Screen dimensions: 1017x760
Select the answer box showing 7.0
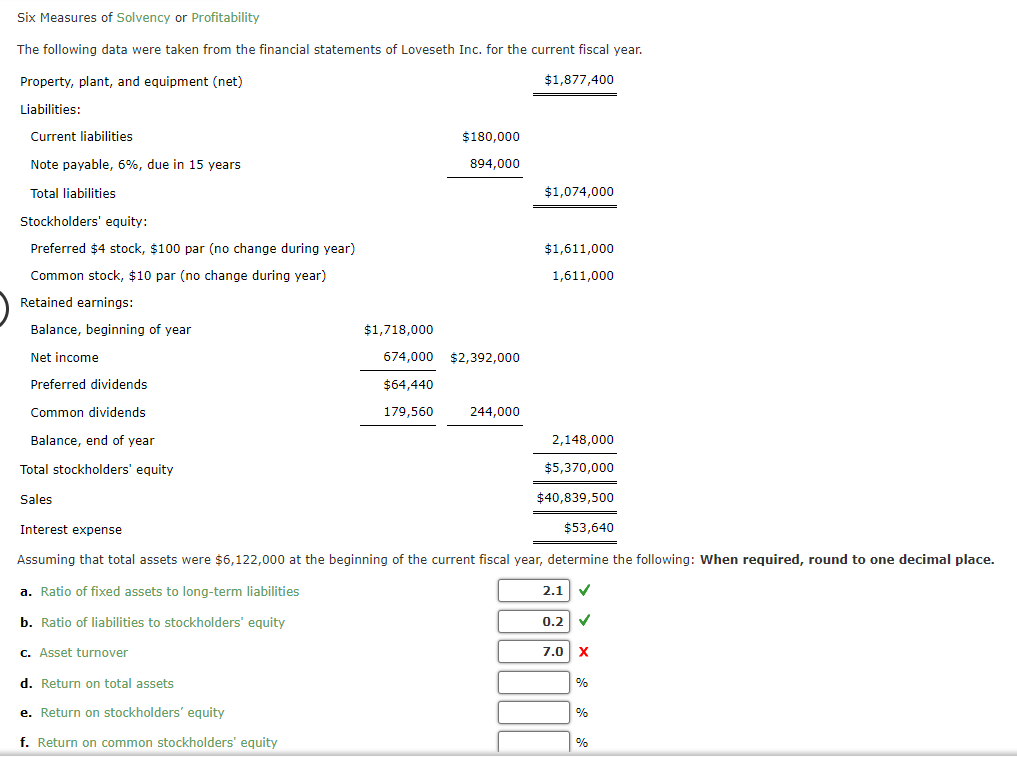tap(533, 651)
